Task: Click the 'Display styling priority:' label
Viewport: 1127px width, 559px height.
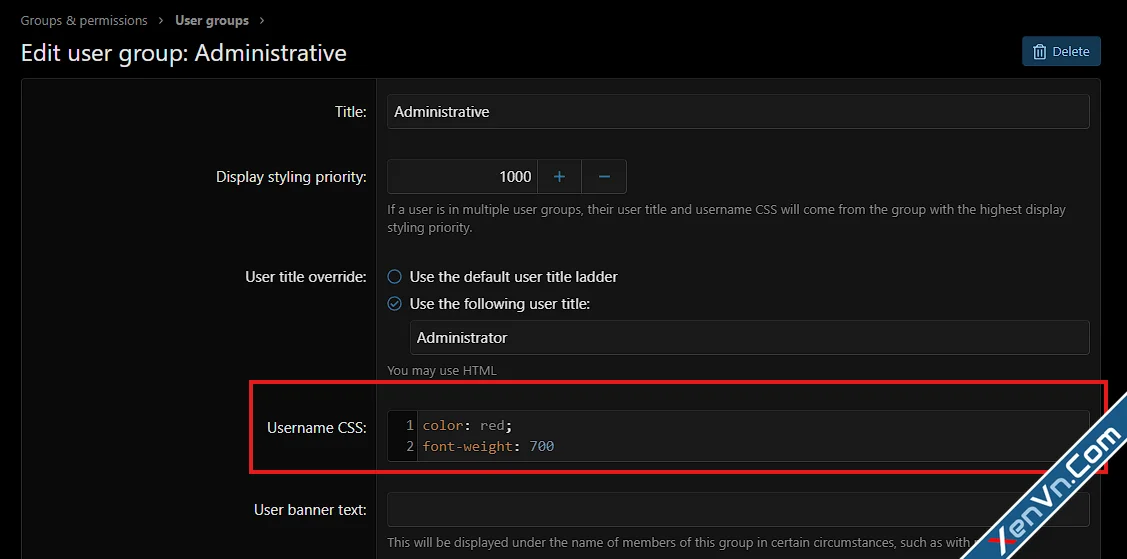Action: (291, 177)
